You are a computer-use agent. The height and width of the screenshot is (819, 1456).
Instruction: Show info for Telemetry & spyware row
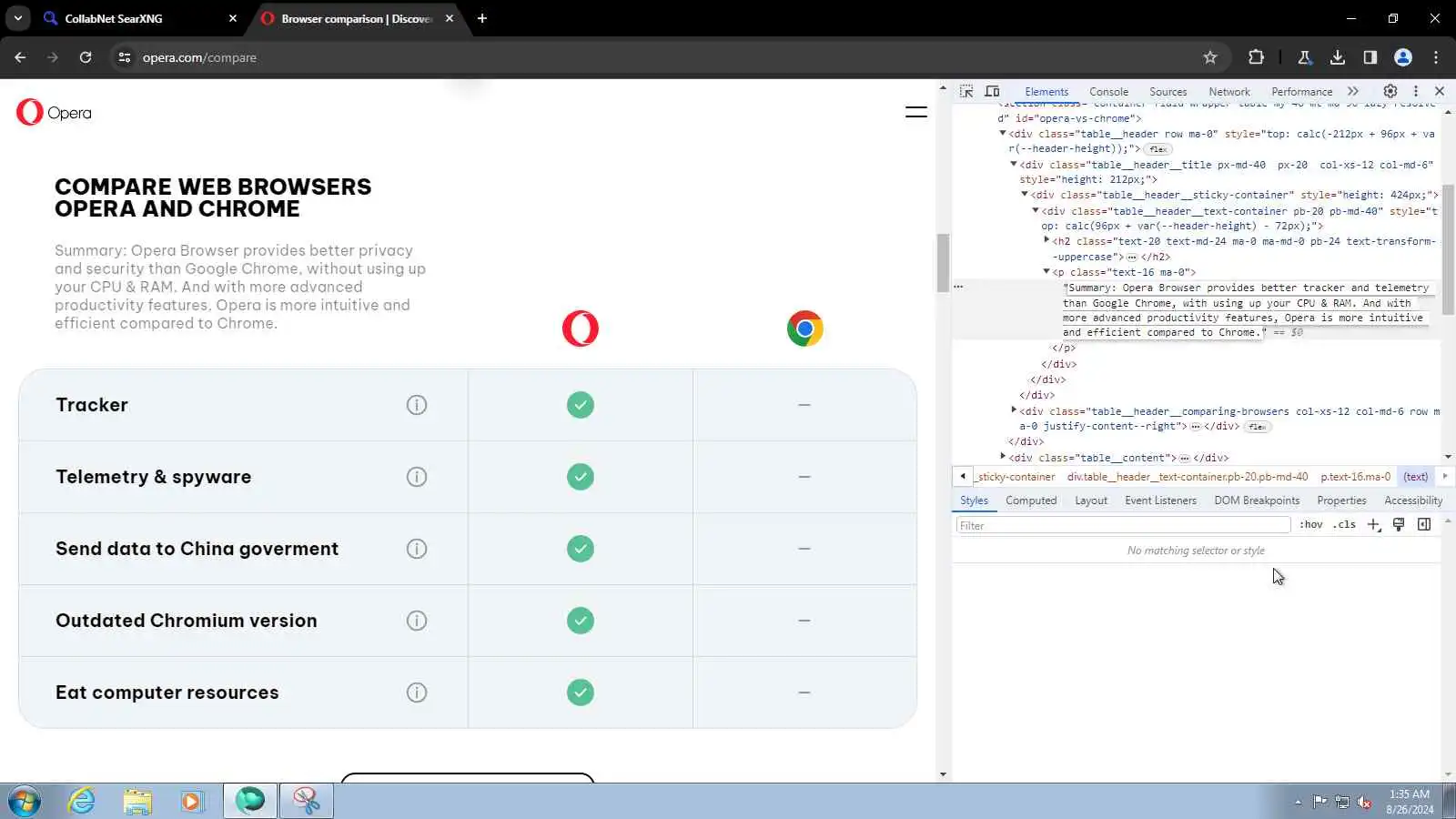[417, 477]
